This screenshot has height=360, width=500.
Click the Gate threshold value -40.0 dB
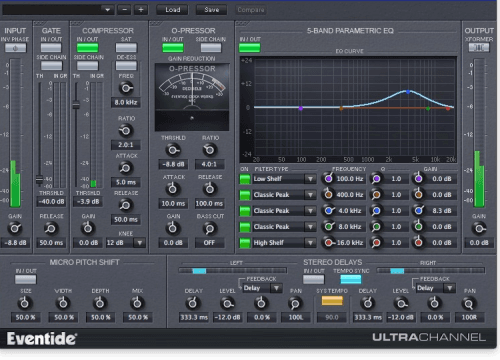click(x=51, y=202)
